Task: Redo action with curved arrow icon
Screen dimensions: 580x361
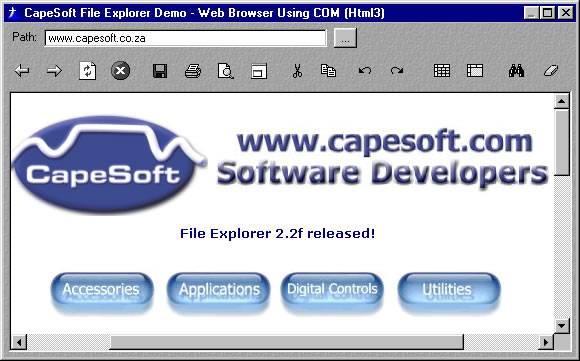Action: tap(397, 70)
